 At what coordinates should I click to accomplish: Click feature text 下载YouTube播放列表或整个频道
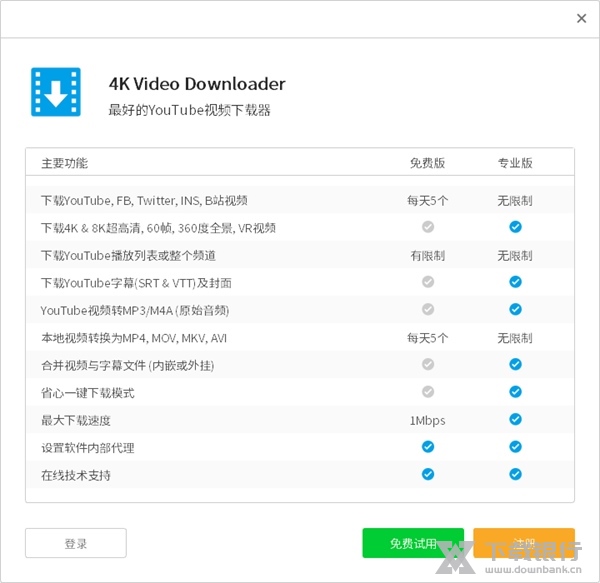(128, 256)
